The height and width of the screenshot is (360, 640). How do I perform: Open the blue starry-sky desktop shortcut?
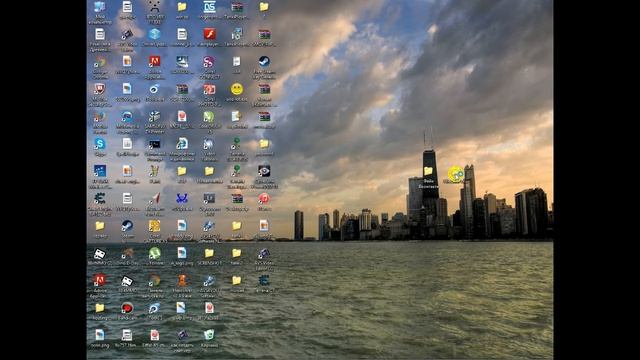[x=100, y=171]
